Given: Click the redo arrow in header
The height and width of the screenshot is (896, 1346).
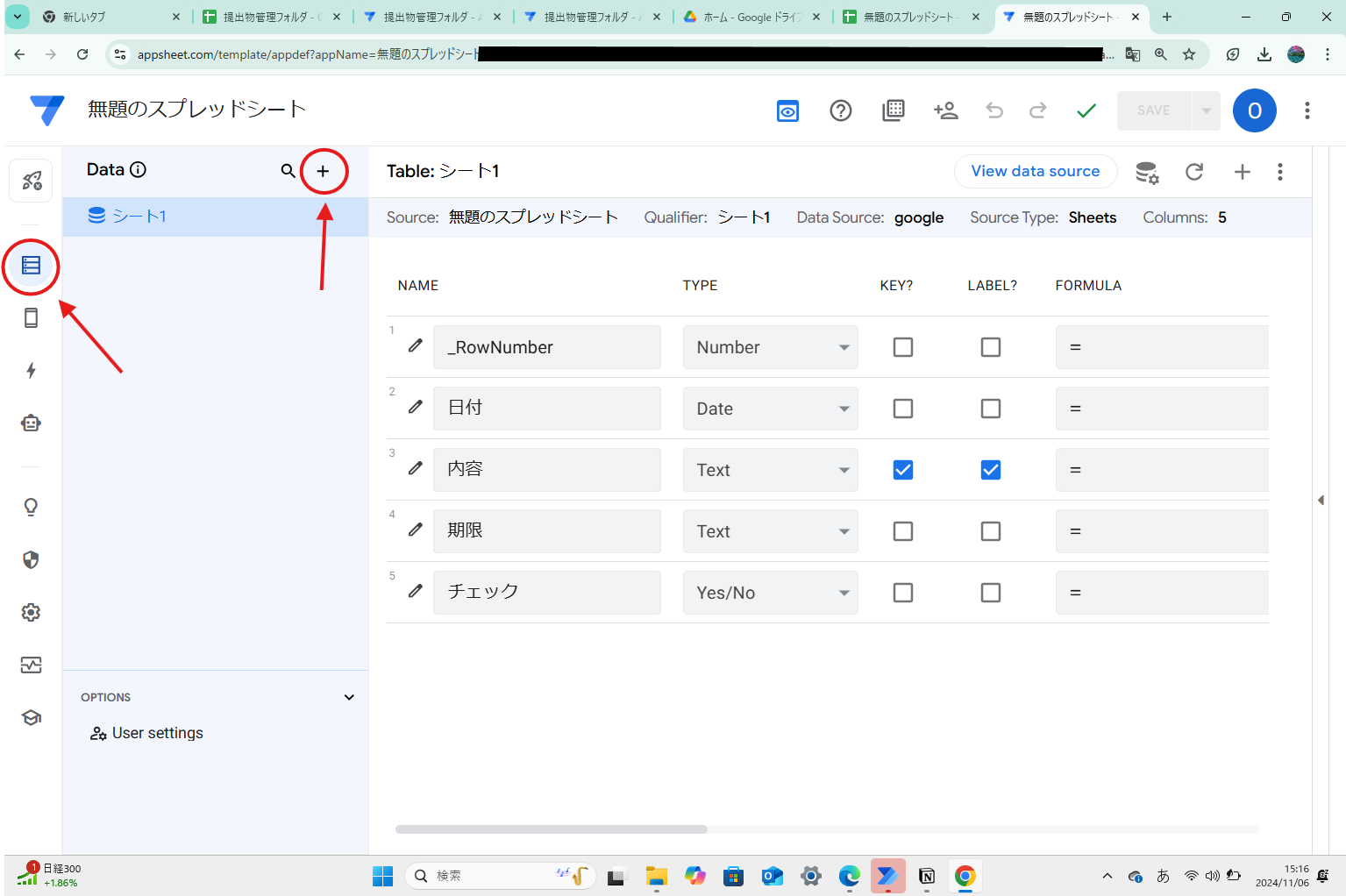Looking at the screenshot, I should pyautogui.click(x=1038, y=110).
